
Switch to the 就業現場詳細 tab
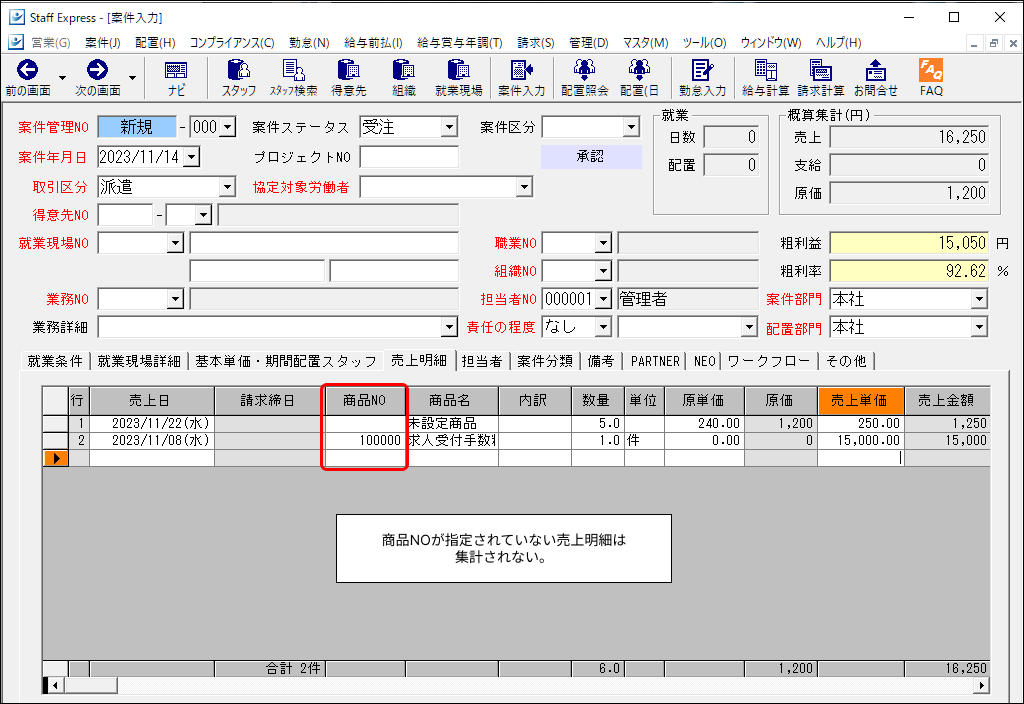pos(139,361)
